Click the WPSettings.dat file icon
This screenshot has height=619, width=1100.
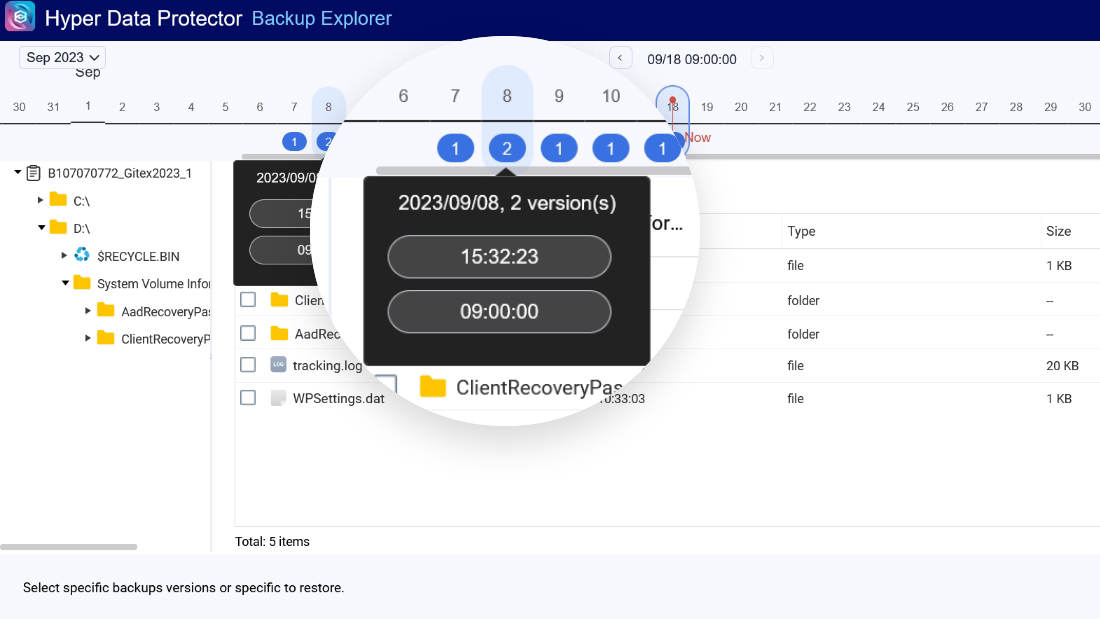point(278,398)
